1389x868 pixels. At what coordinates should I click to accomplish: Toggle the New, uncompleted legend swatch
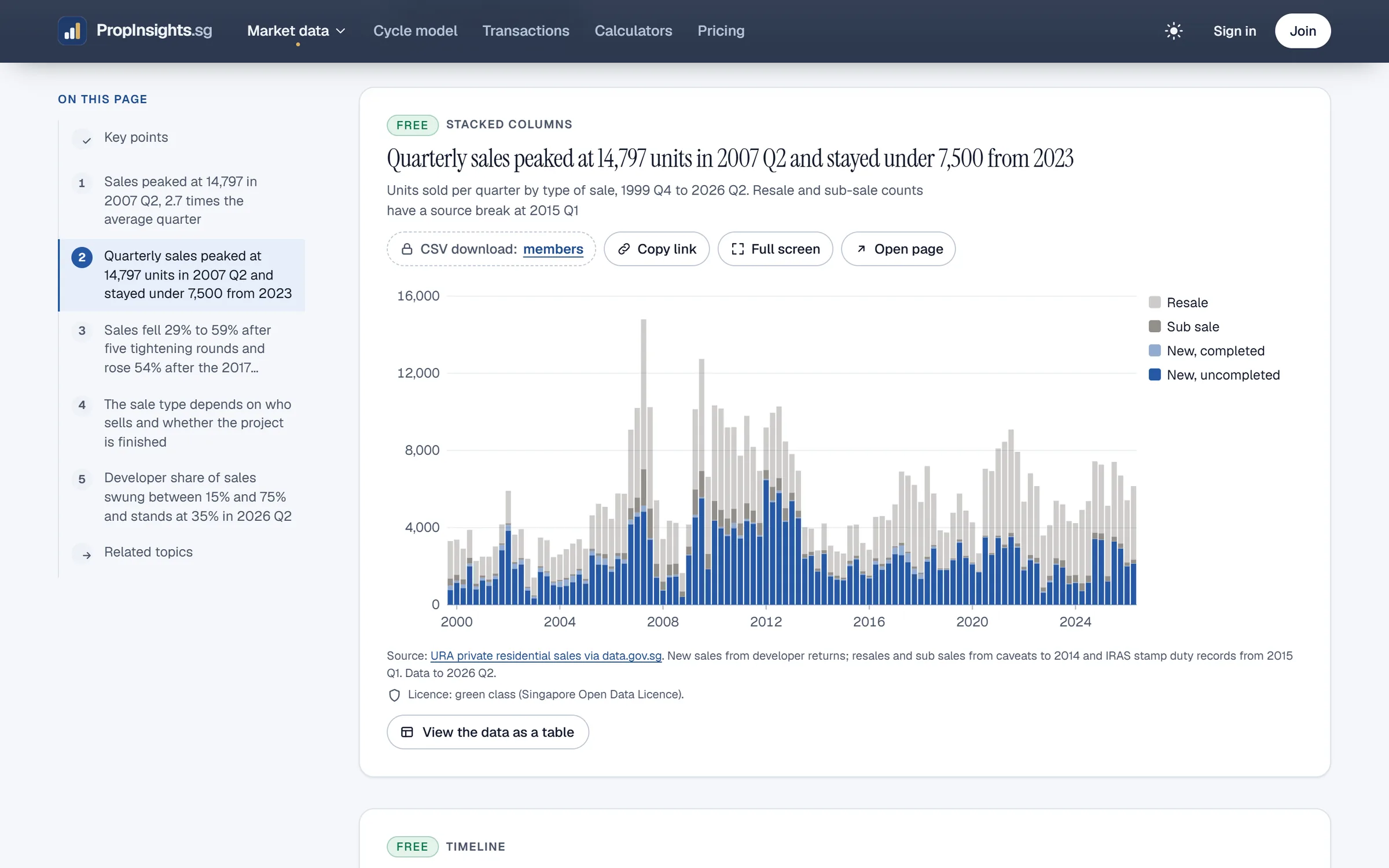click(1154, 374)
